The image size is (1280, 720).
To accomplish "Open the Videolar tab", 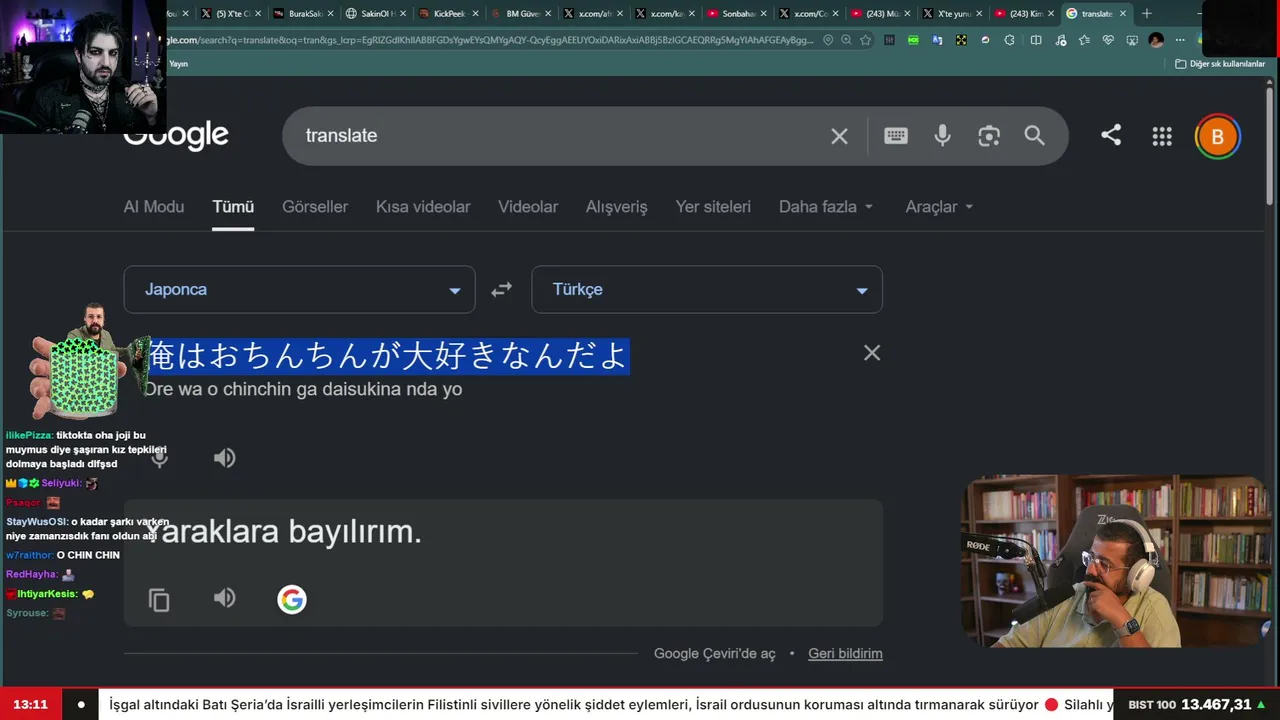I will point(528,207).
